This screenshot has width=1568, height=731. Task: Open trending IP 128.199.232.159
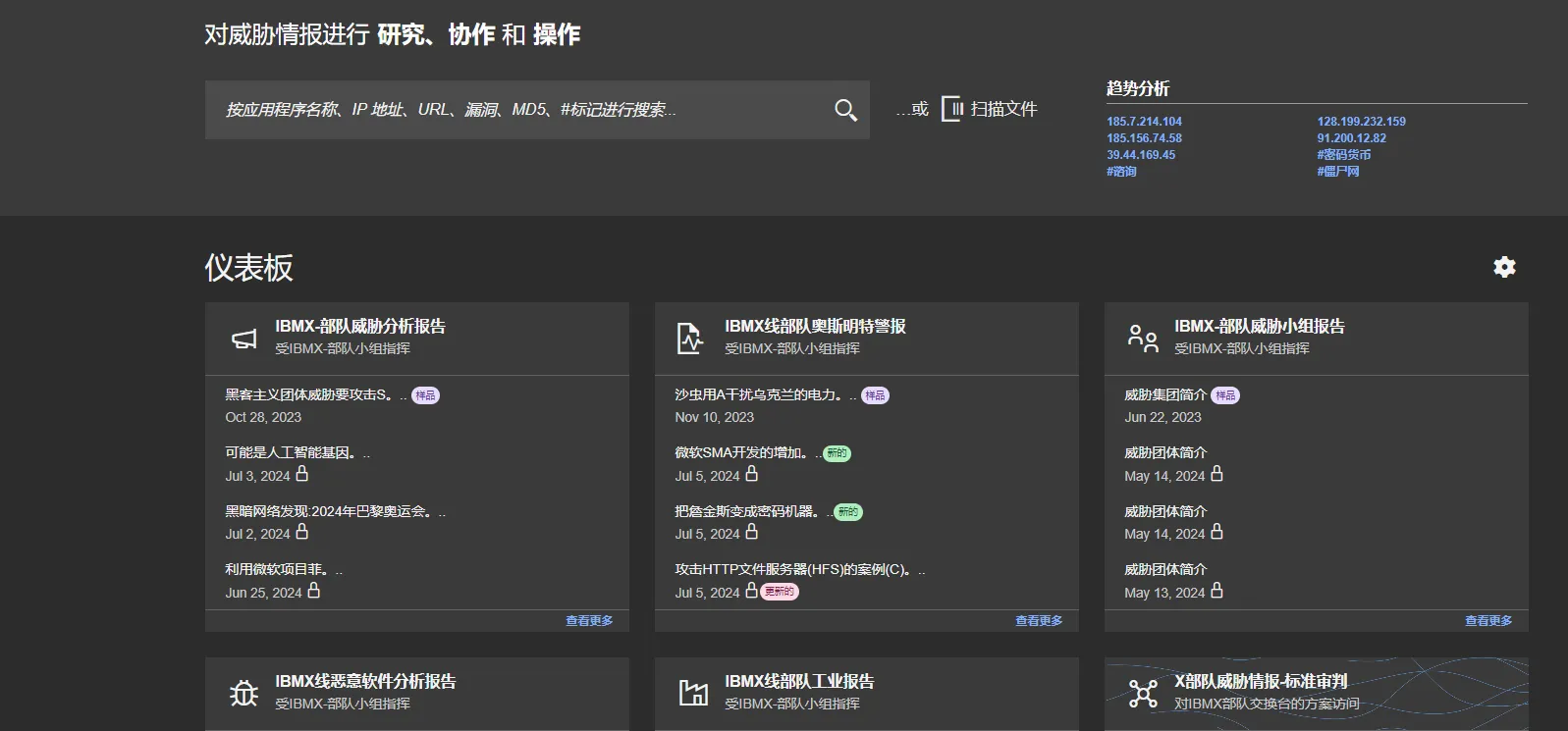[1361, 122]
